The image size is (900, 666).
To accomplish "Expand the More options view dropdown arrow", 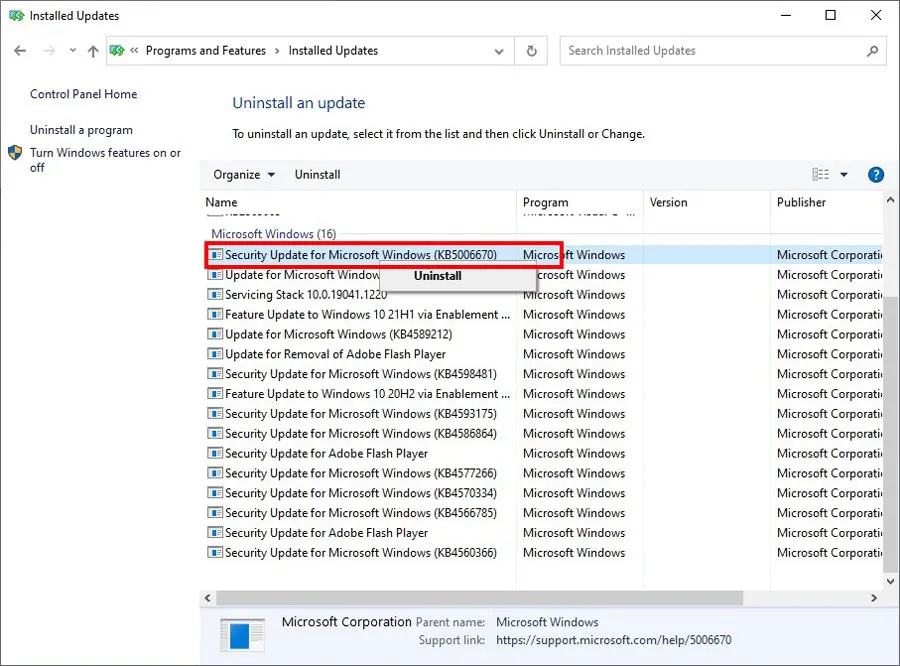I will pyautogui.click(x=844, y=175).
